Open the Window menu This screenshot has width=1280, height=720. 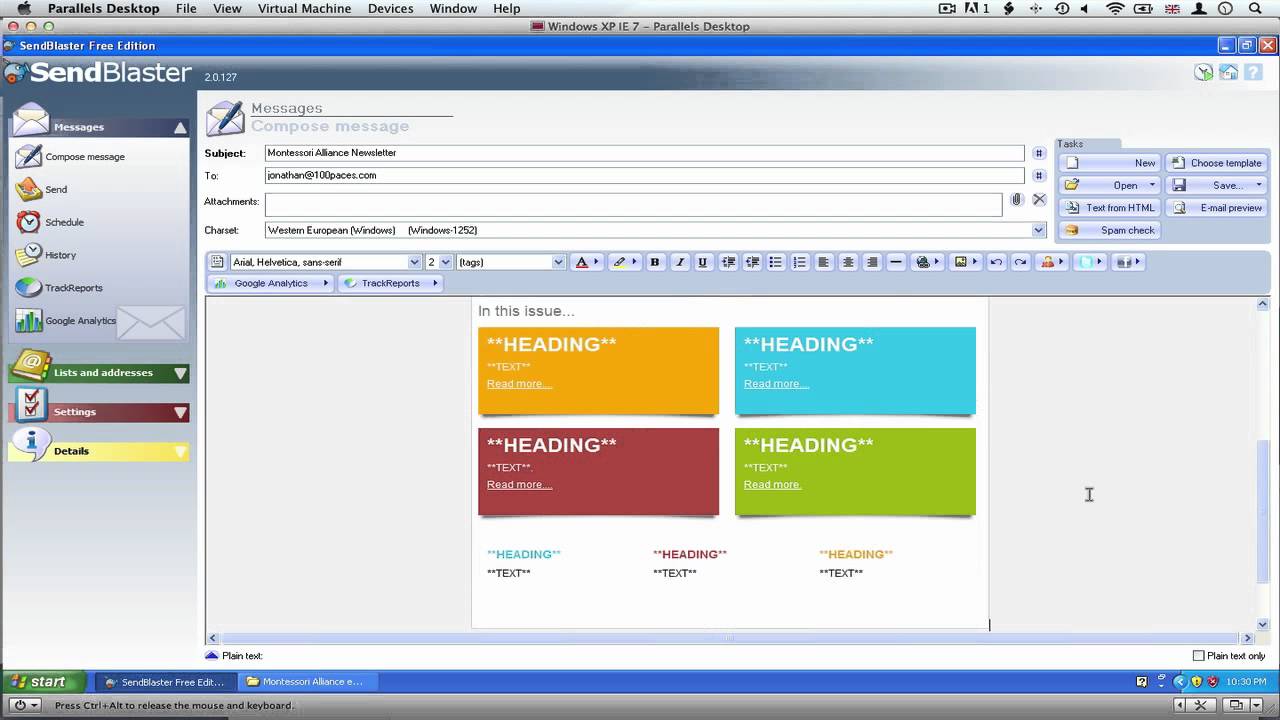[453, 8]
